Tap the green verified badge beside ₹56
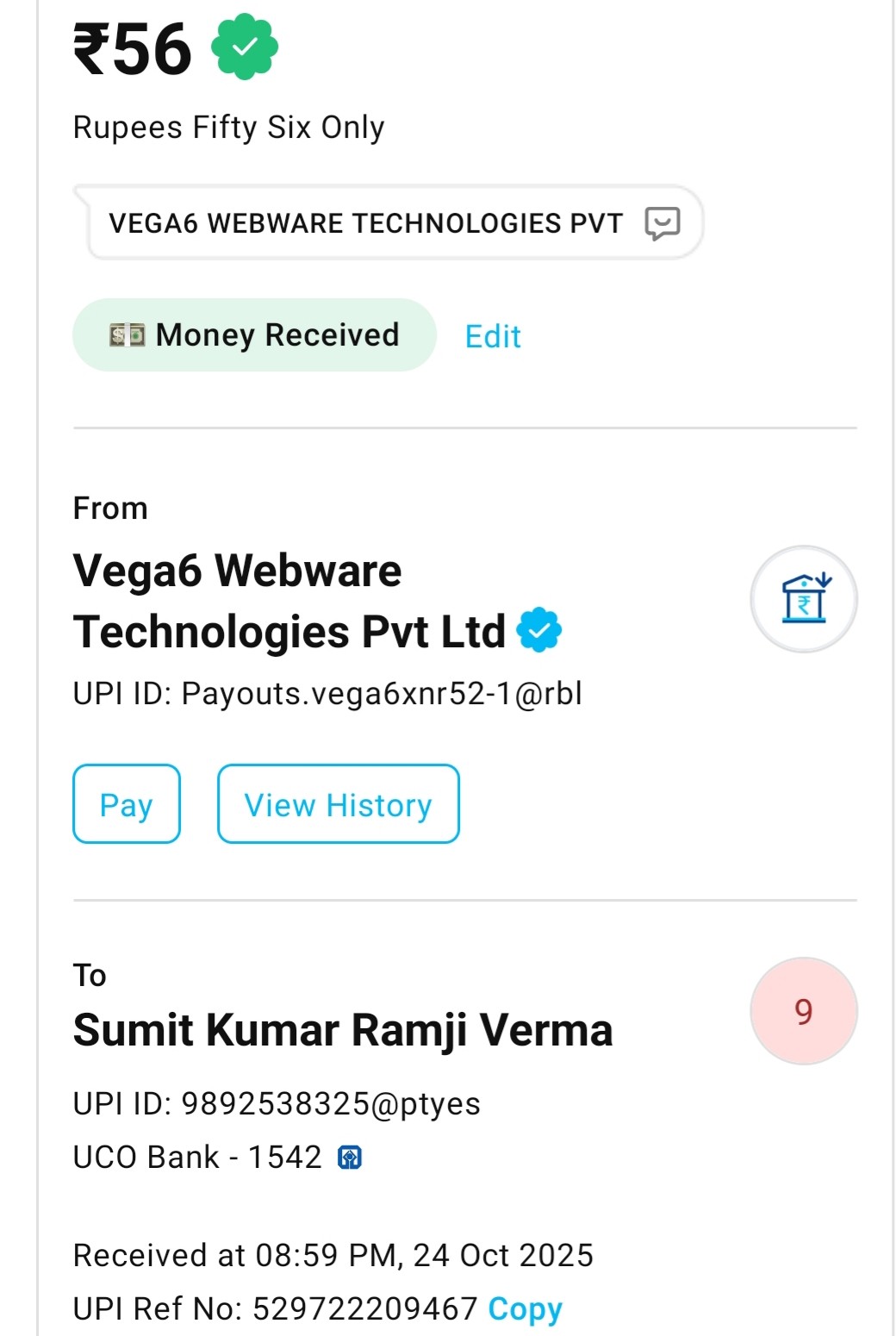Screen dimensions: 896x1336 pos(245,47)
